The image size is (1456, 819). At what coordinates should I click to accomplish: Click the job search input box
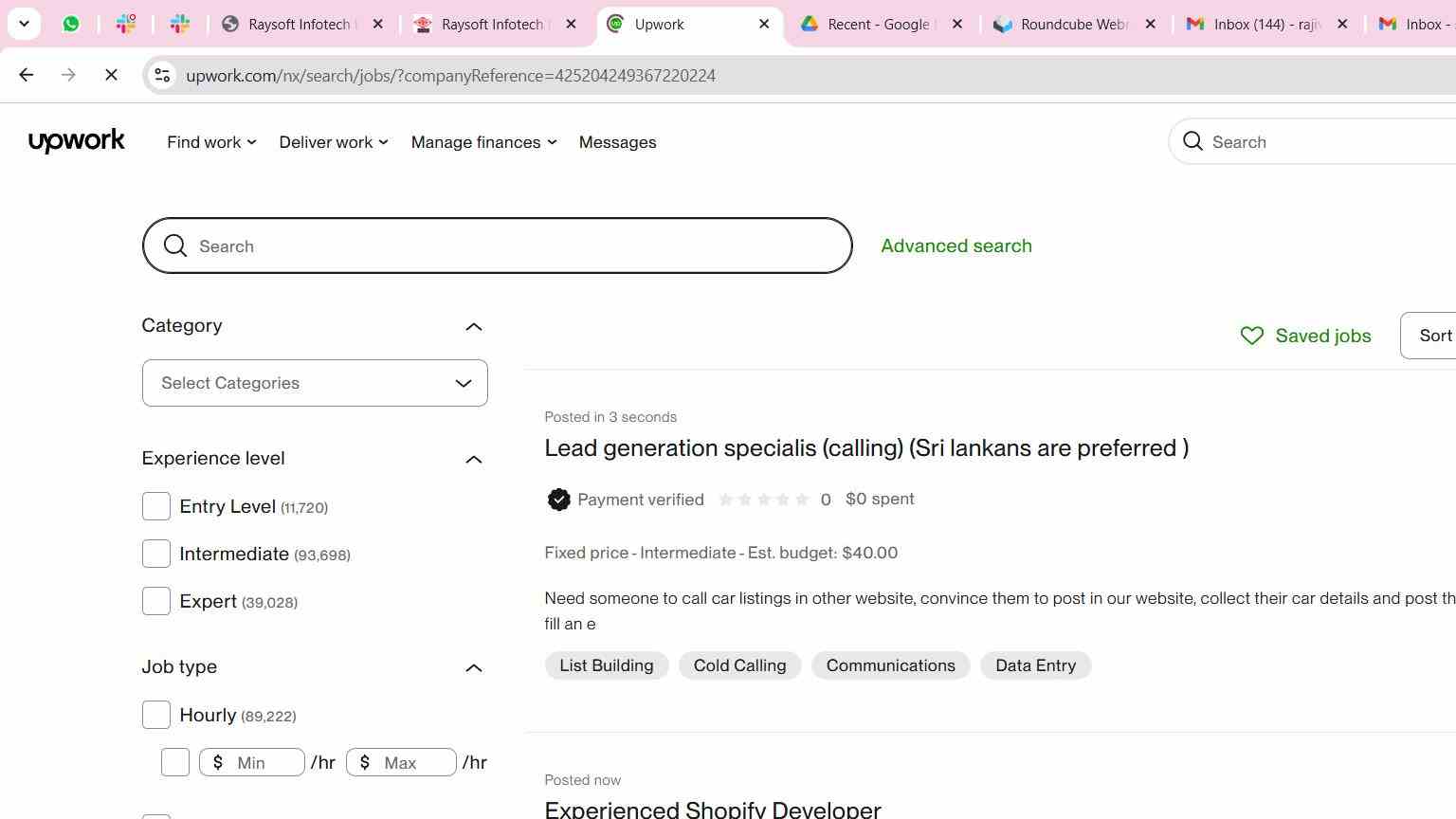[x=498, y=246]
